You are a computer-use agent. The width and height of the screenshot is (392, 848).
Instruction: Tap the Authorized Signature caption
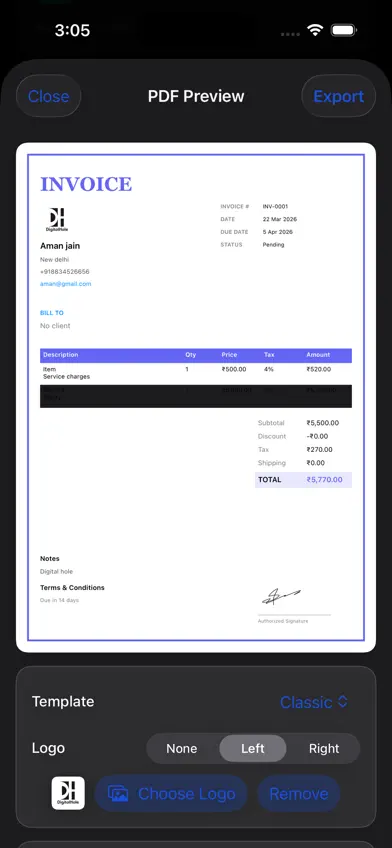click(283, 621)
